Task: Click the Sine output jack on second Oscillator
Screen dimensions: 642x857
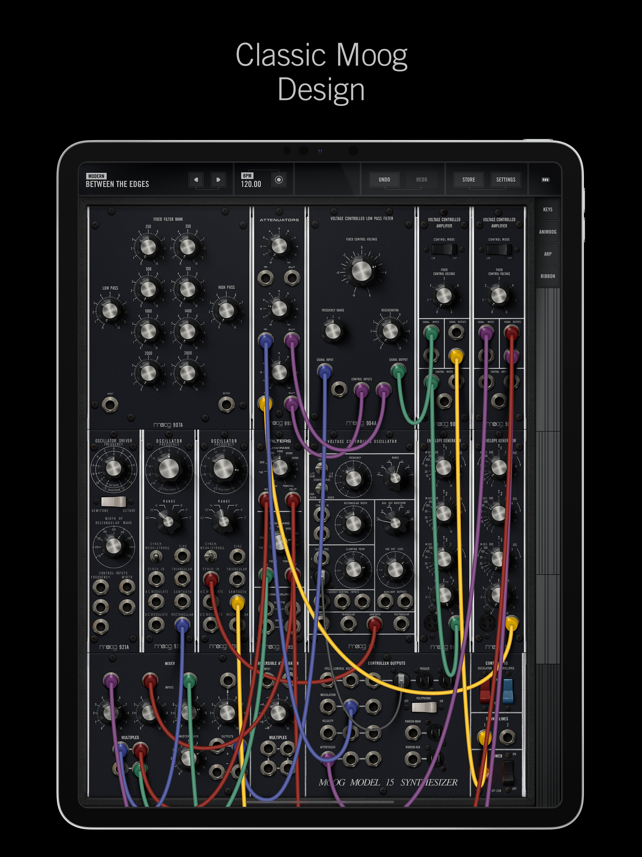Action: coord(237,556)
